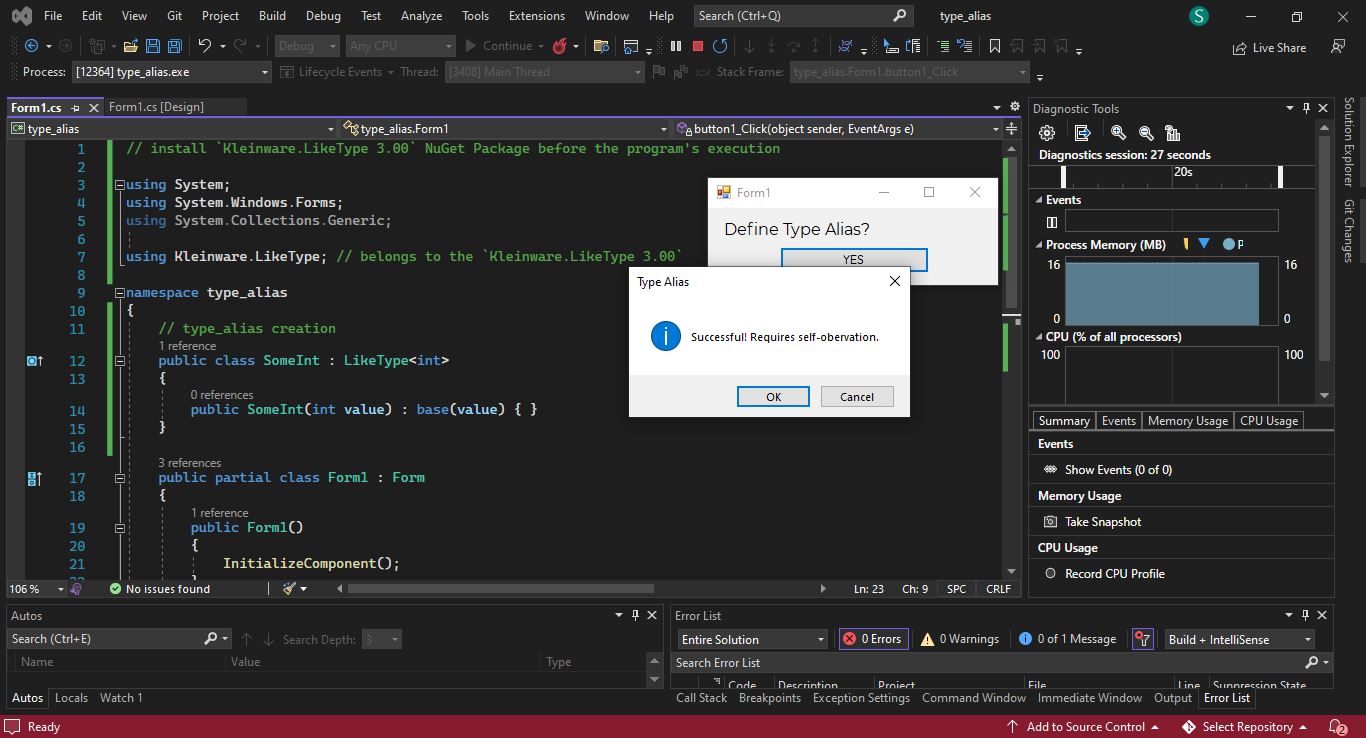The height and width of the screenshot is (738, 1366).
Task: Zoom in on the Diagnostic Tools timeline
Action: 1118,133
